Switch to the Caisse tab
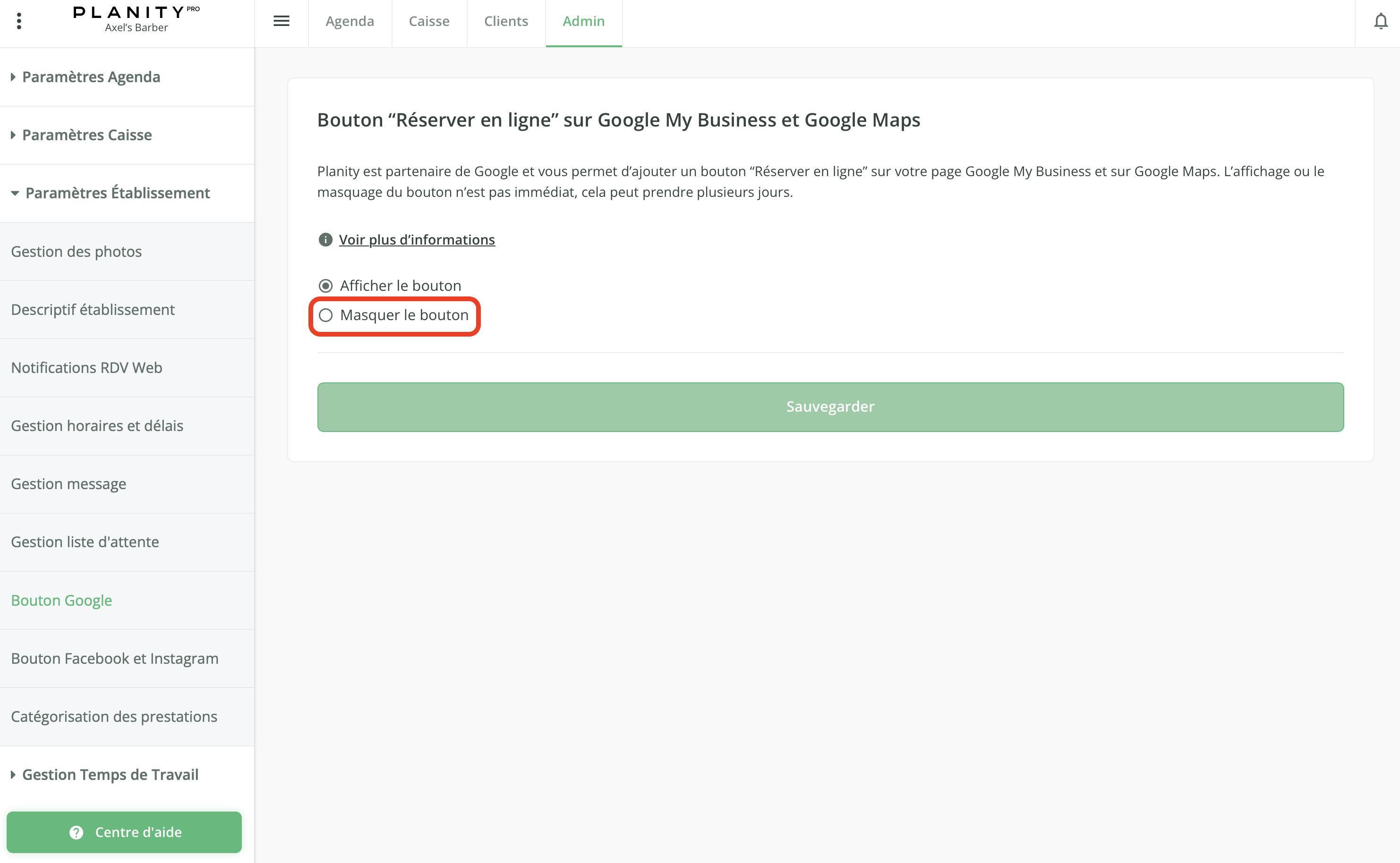The image size is (1400, 863). [x=429, y=21]
